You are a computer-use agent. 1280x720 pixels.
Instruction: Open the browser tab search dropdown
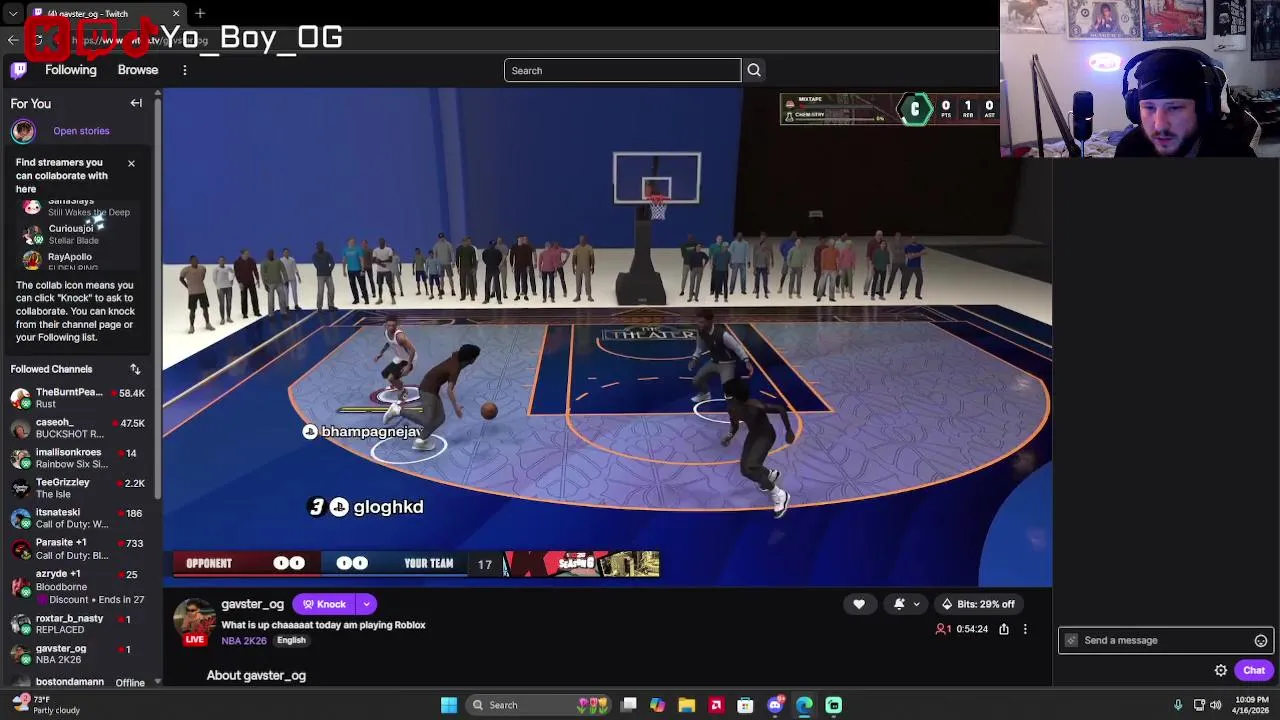tap(13, 13)
